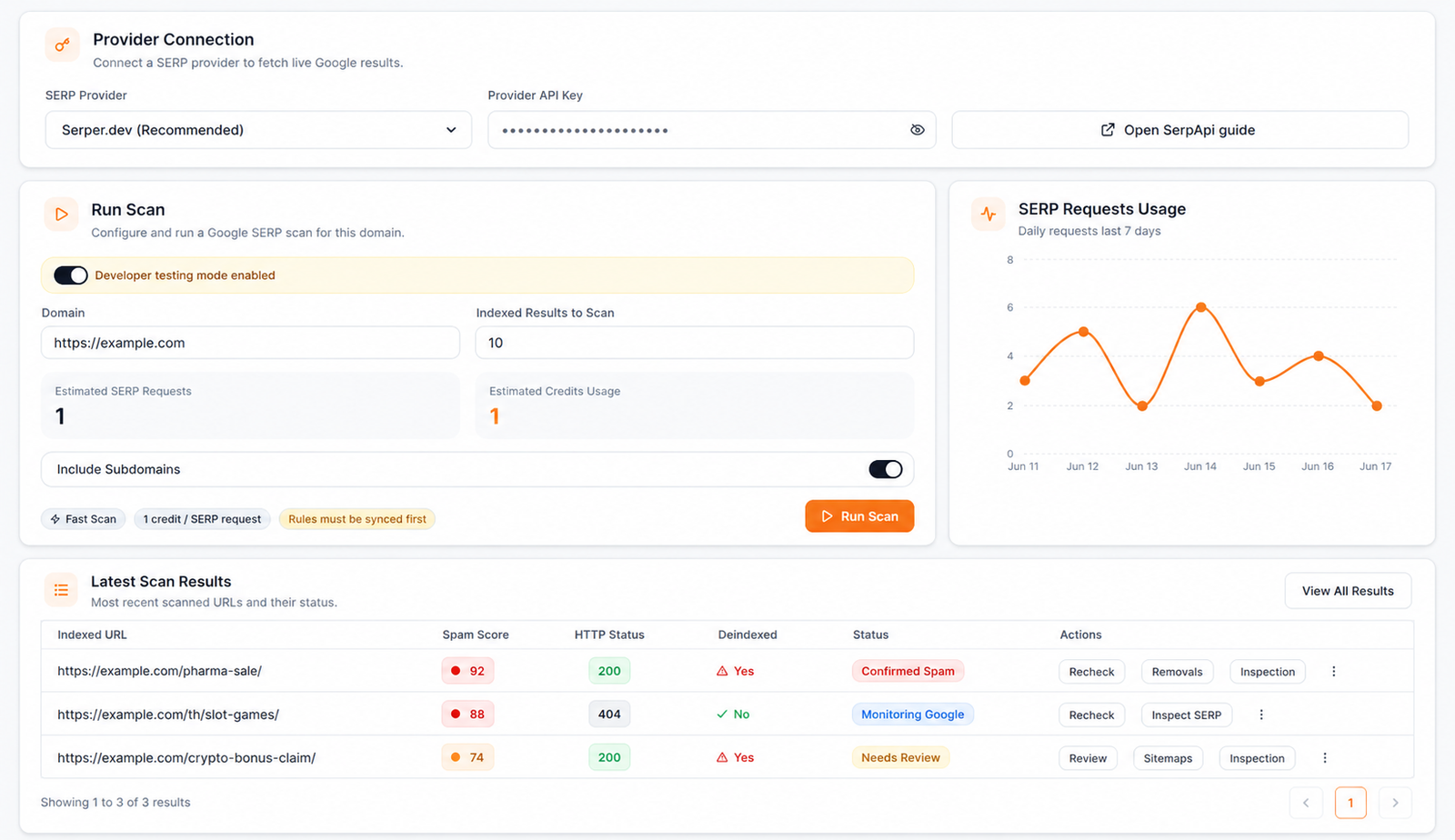The width and height of the screenshot is (1455, 840).
Task: Click Inspect SERP for slot-games URL
Action: pos(1187,715)
